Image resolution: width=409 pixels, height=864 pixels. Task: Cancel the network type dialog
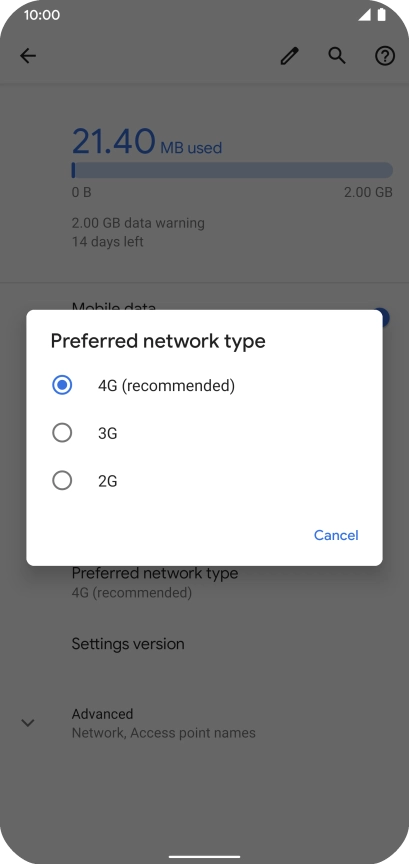(x=336, y=535)
